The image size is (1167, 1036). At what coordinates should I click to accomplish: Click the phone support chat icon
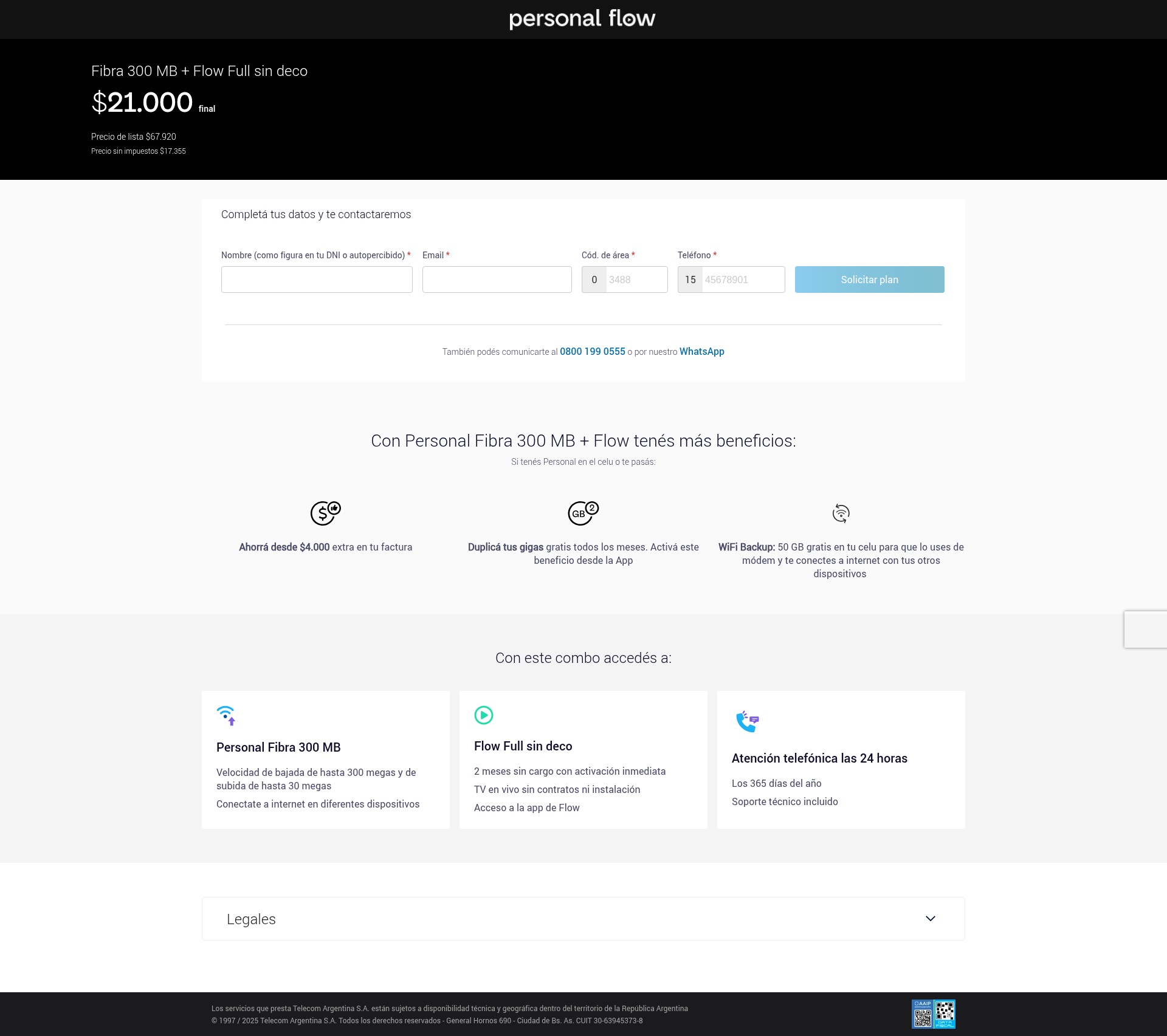click(x=747, y=721)
